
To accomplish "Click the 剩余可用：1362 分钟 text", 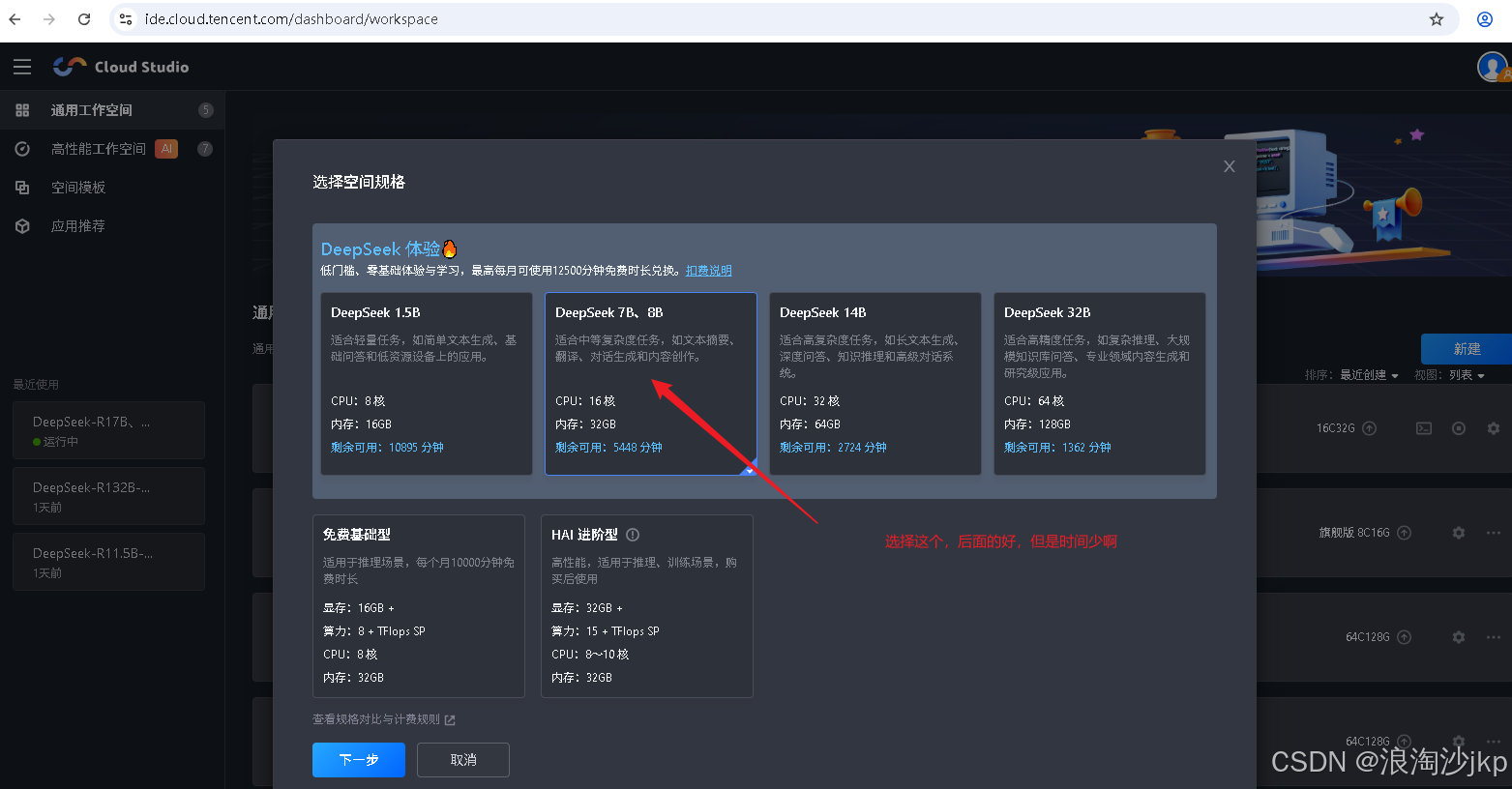I will 1057,448.
